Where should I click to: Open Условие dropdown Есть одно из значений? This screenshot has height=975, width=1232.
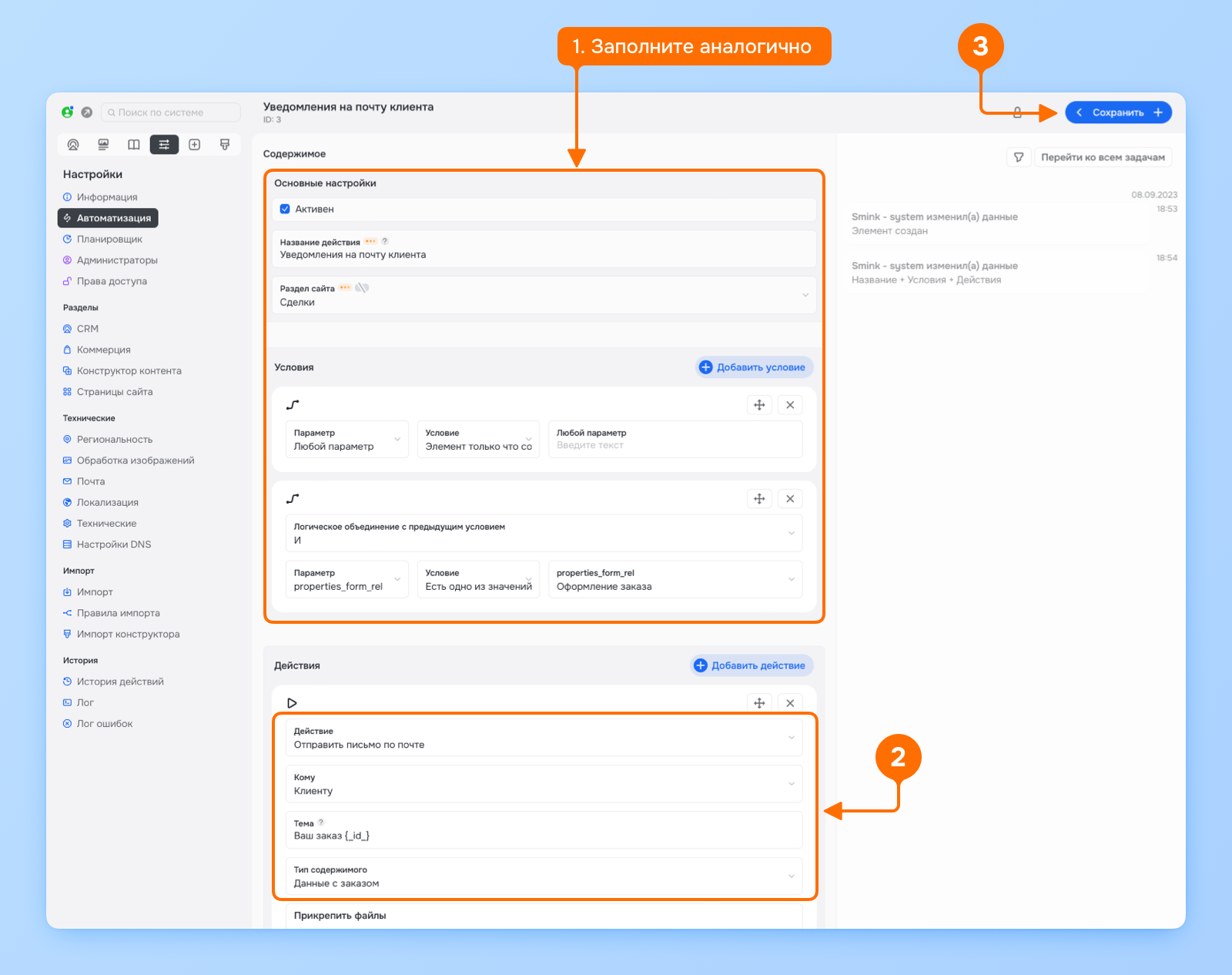tap(478, 579)
